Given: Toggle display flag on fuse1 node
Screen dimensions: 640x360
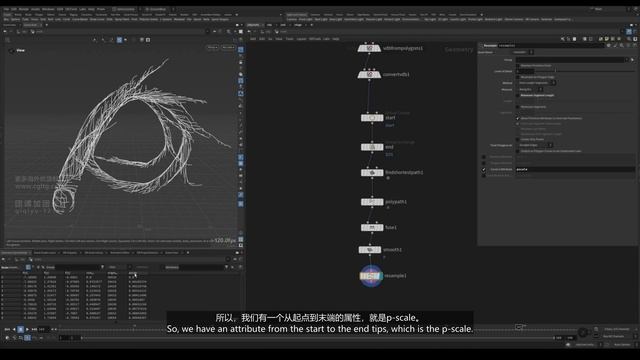Looking at the screenshot, I should [381, 227].
